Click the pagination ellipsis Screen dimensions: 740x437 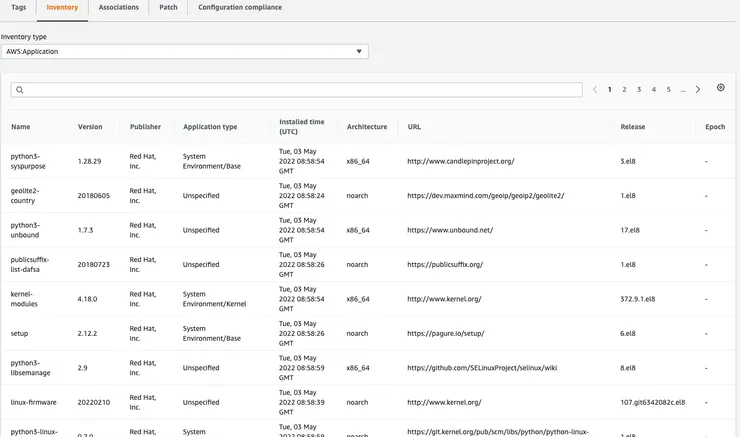[683, 90]
